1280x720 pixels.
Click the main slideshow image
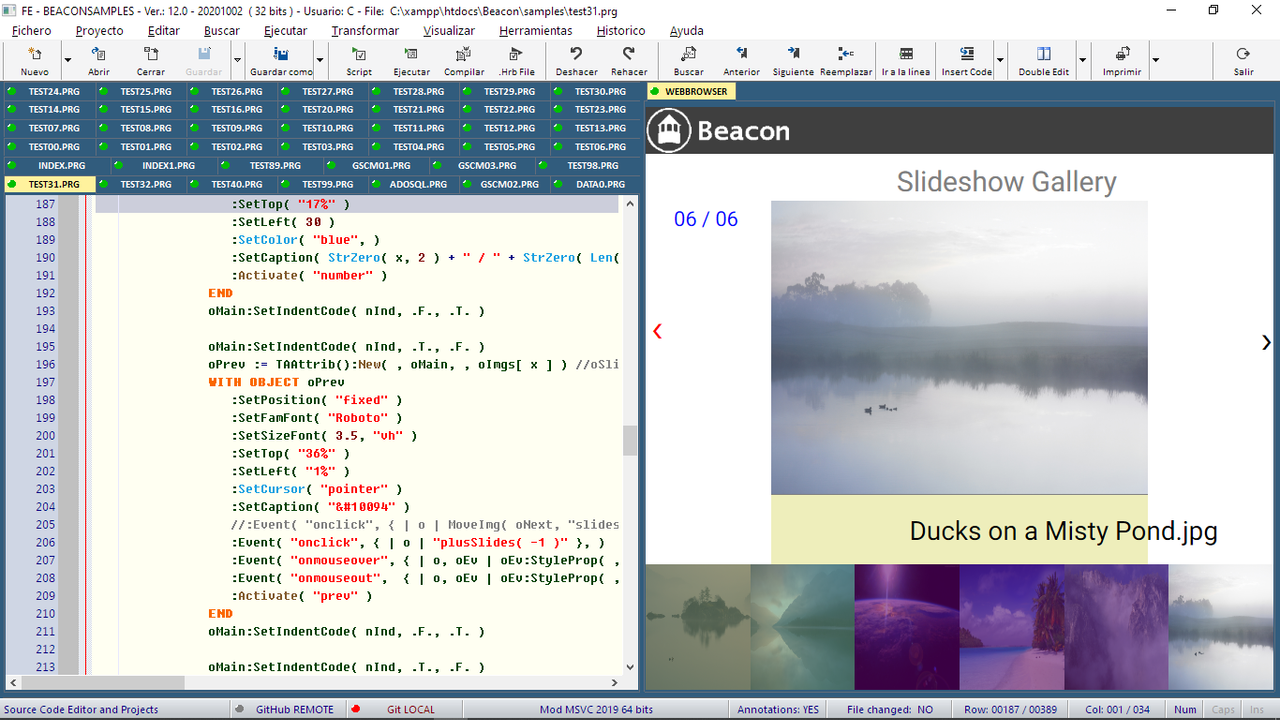point(959,347)
